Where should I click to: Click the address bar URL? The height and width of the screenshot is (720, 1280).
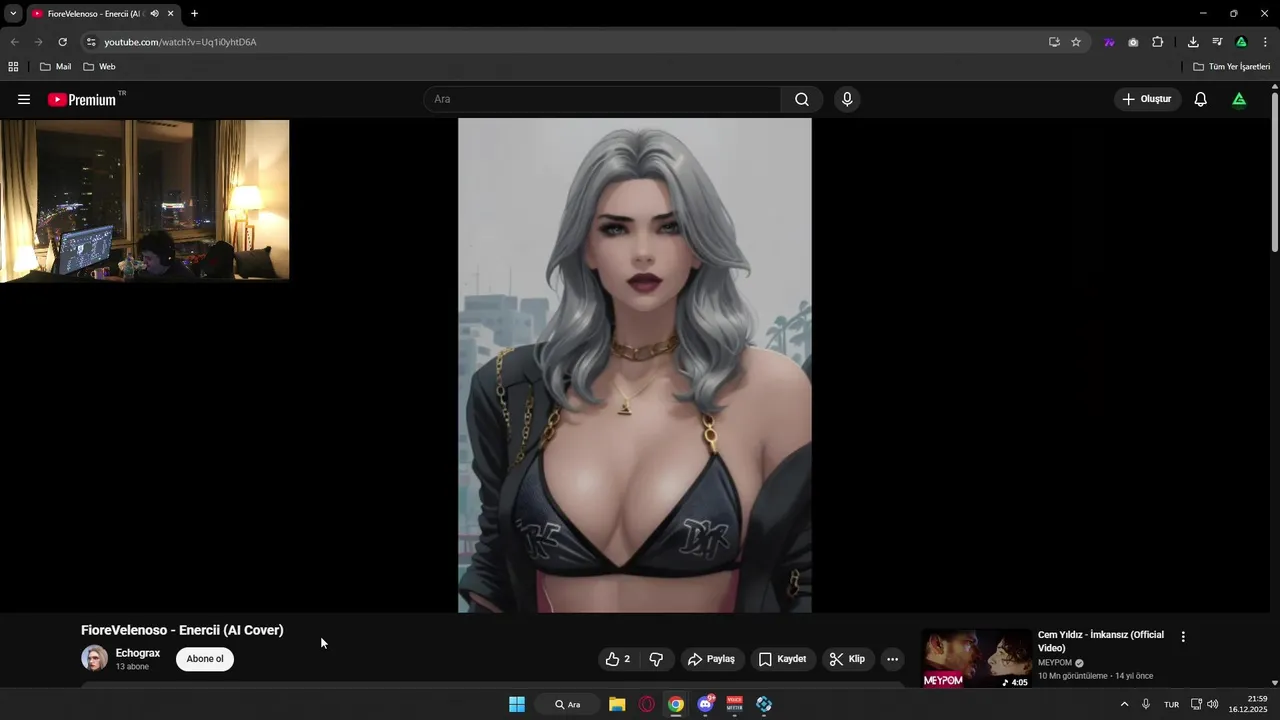[x=180, y=42]
